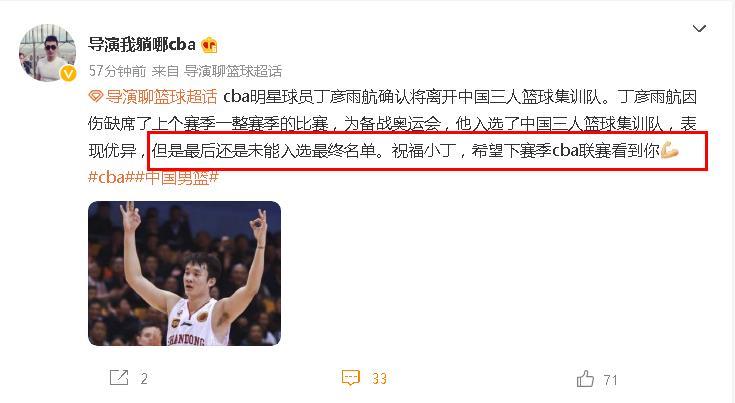This screenshot has height=403, width=735.
Task: View the attached basketball player photo
Action: click(184, 273)
